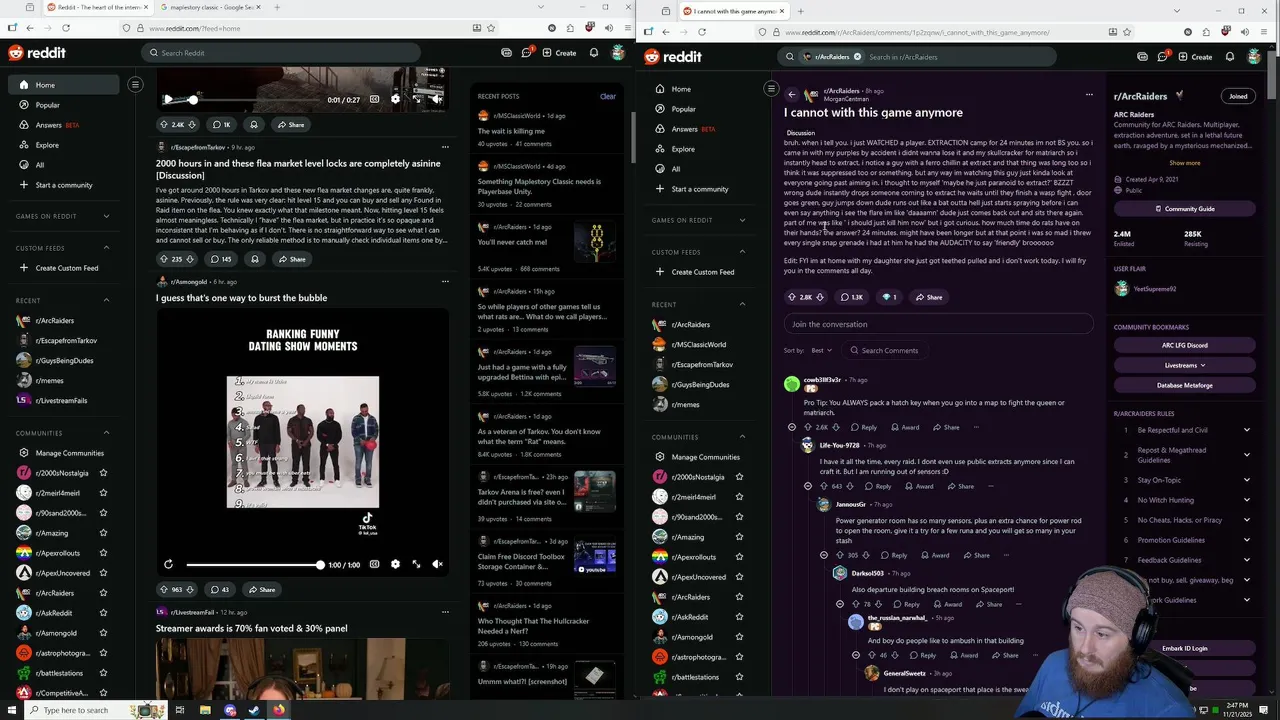Screen dimensions: 1280x720
Task: Upvote the post with 2.4K votes
Action: coord(164,125)
